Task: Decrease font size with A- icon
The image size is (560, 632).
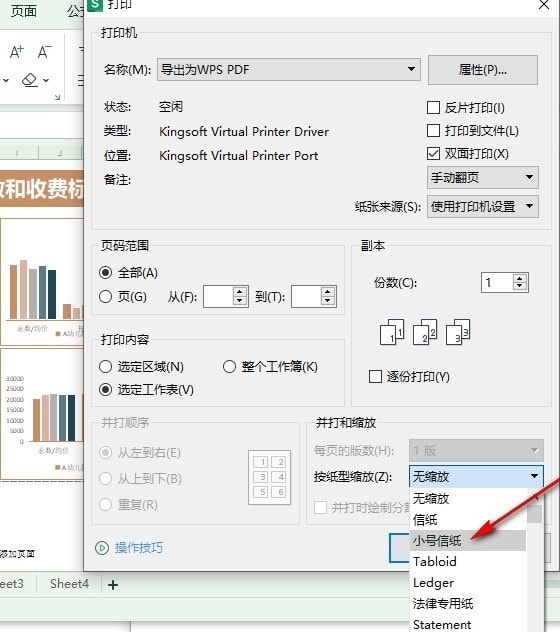Action: pos(44,52)
